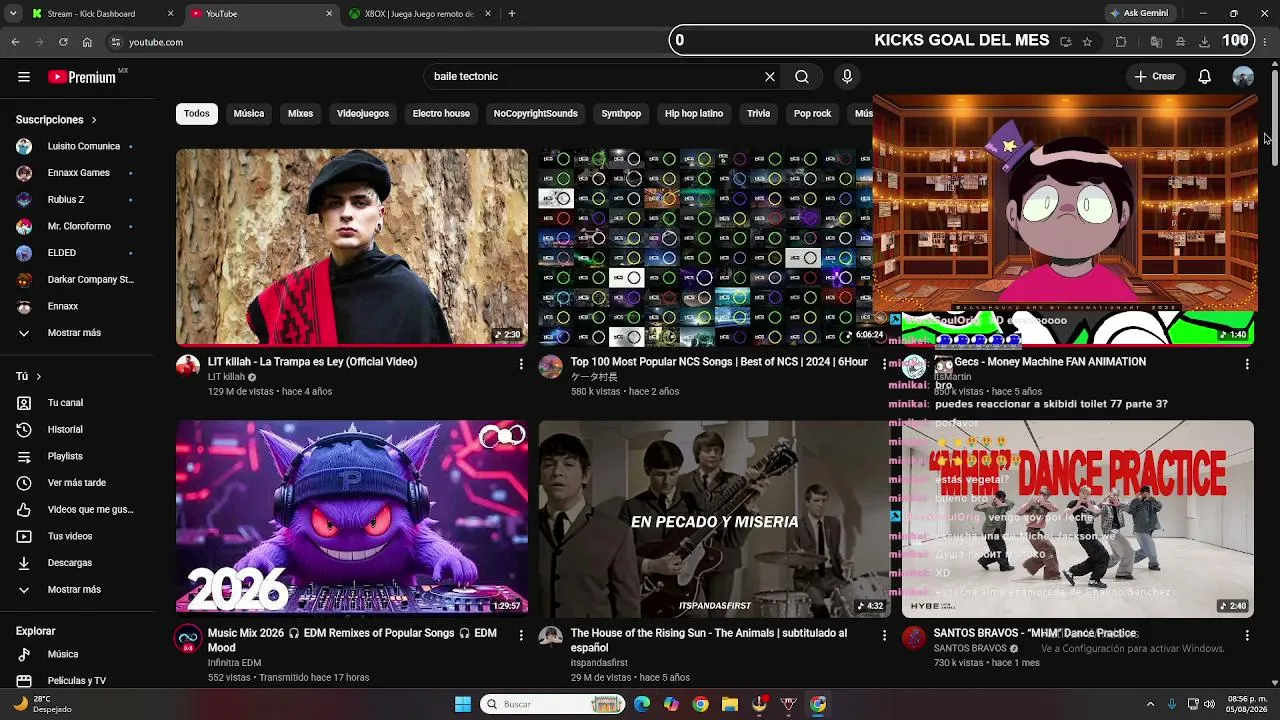Screen dimensions: 1280x720
Task: Select the NoCopyrightSounds filter chip
Action: point(536,114)
